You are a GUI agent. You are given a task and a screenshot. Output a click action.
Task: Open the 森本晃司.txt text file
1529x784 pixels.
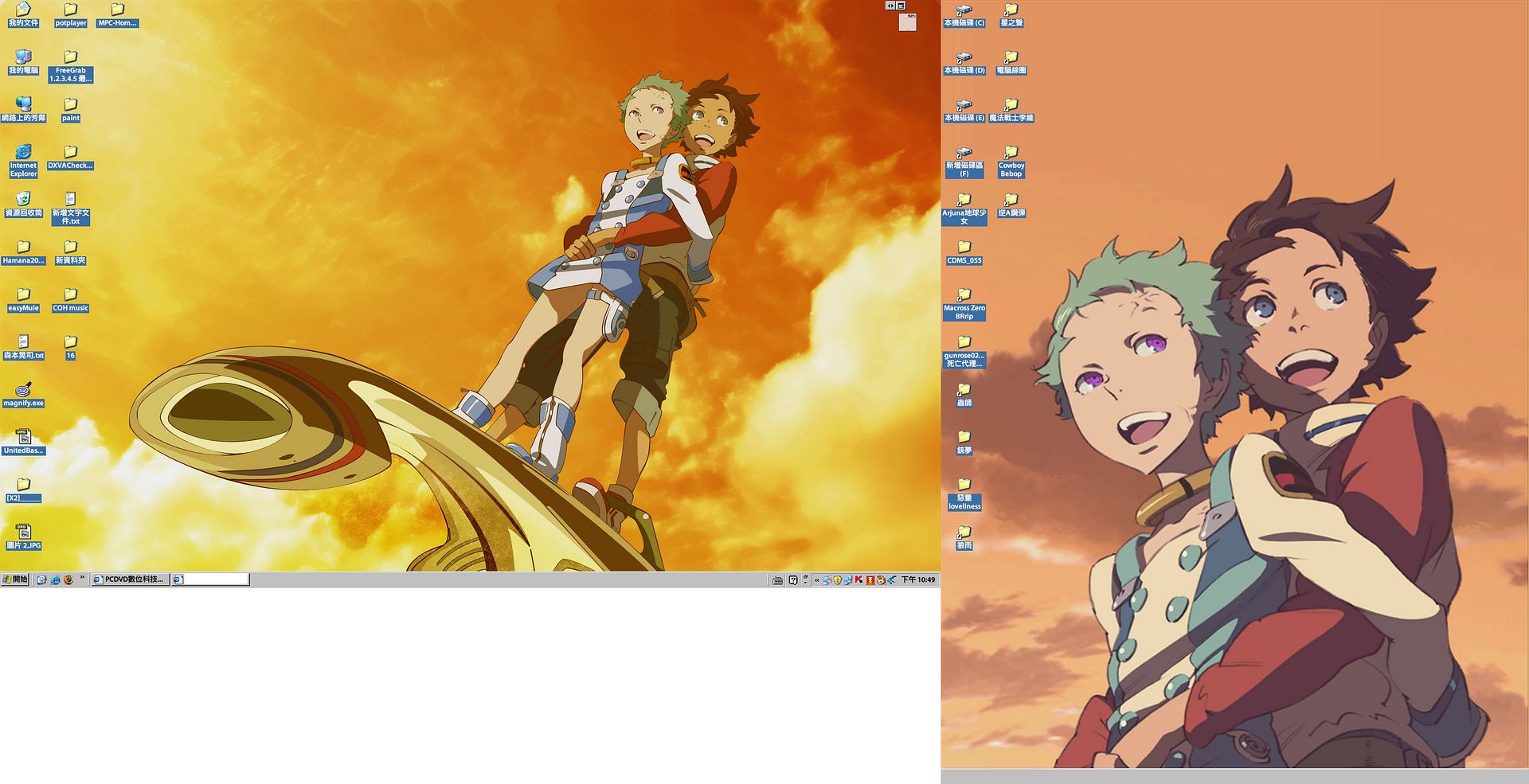tap(23, 342)
